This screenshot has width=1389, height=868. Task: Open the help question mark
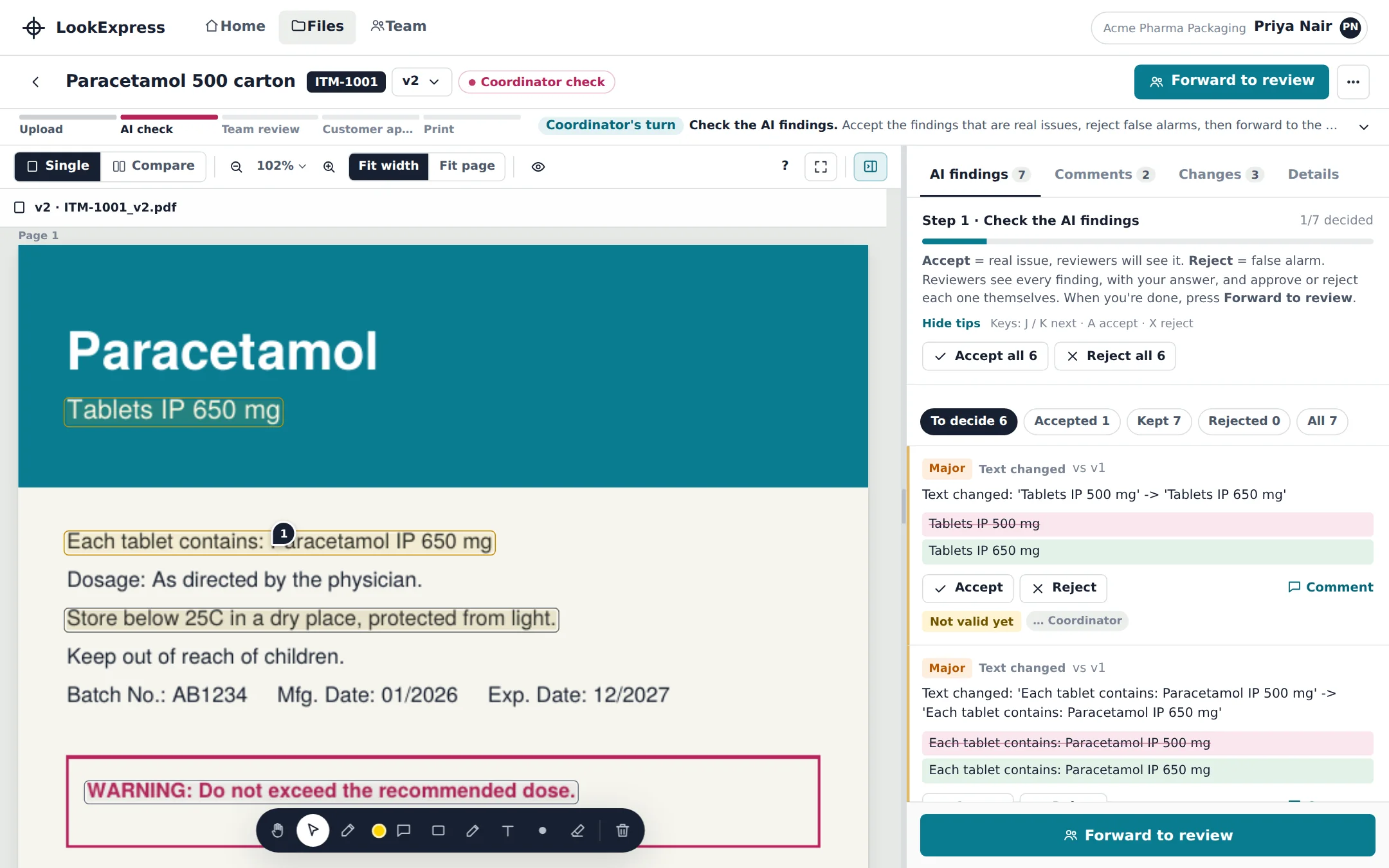(x=785, y=166)
